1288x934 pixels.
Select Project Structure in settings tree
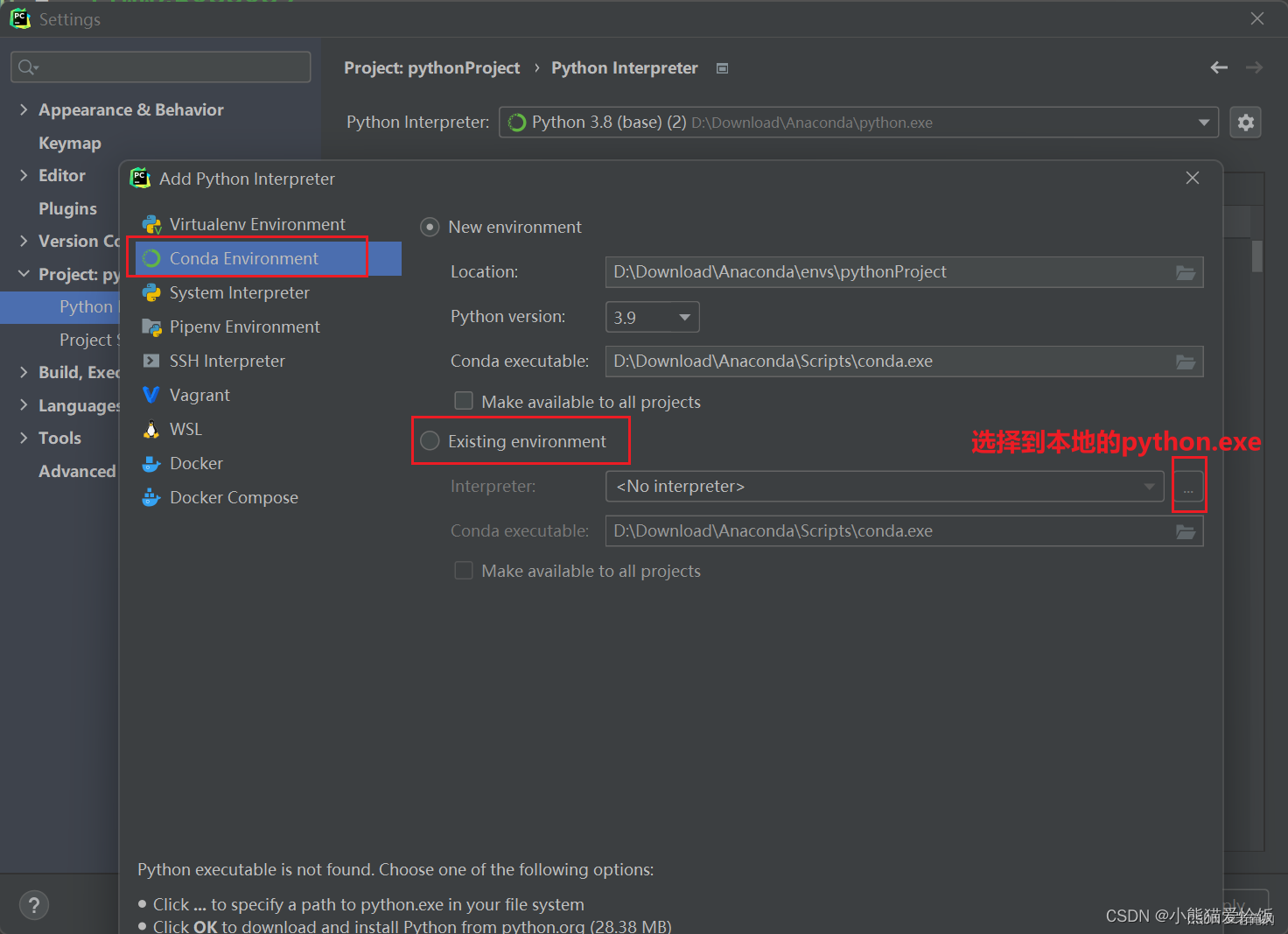tap(87, 340)
